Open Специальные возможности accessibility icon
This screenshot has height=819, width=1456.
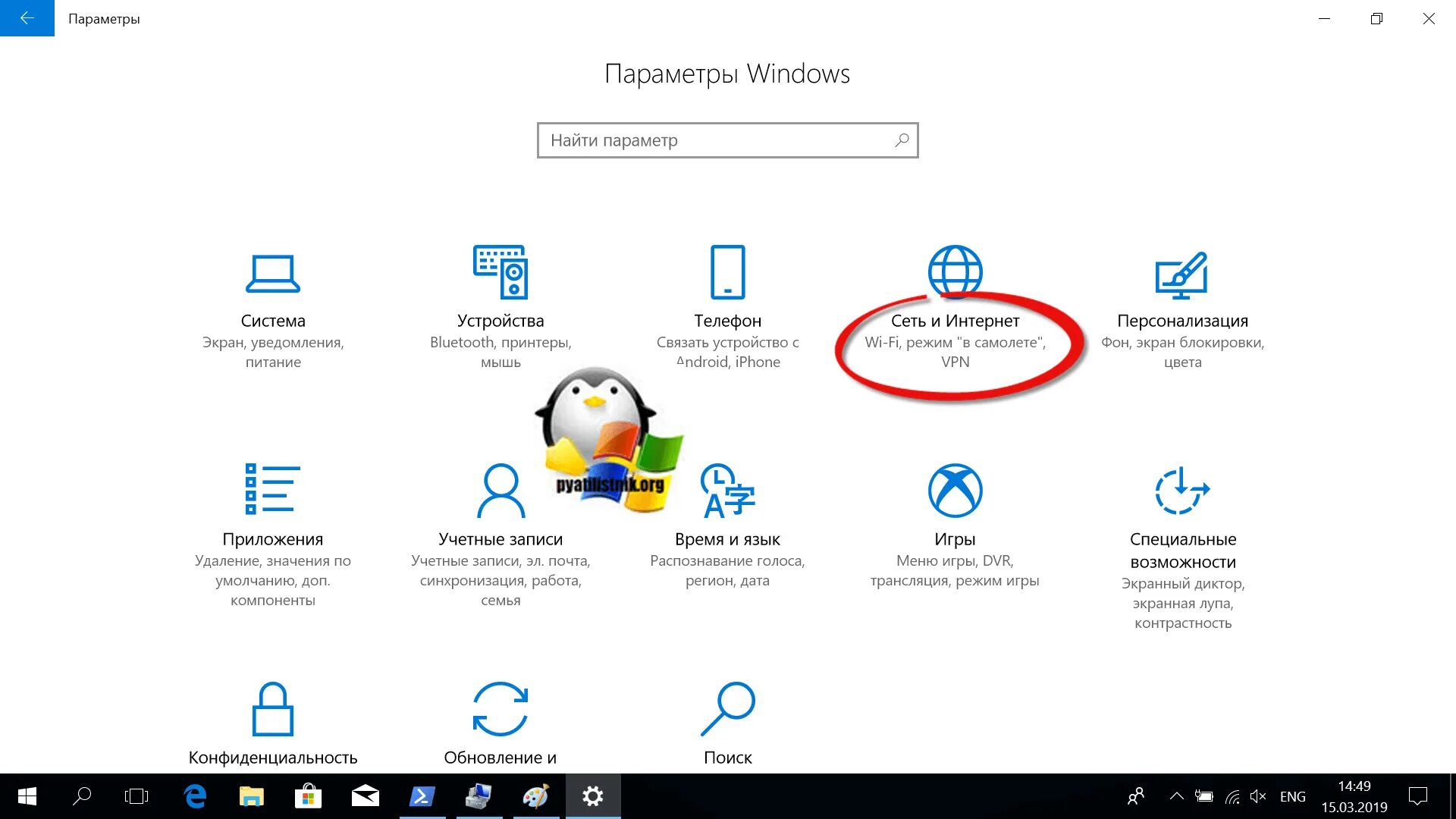(1181, 490)
